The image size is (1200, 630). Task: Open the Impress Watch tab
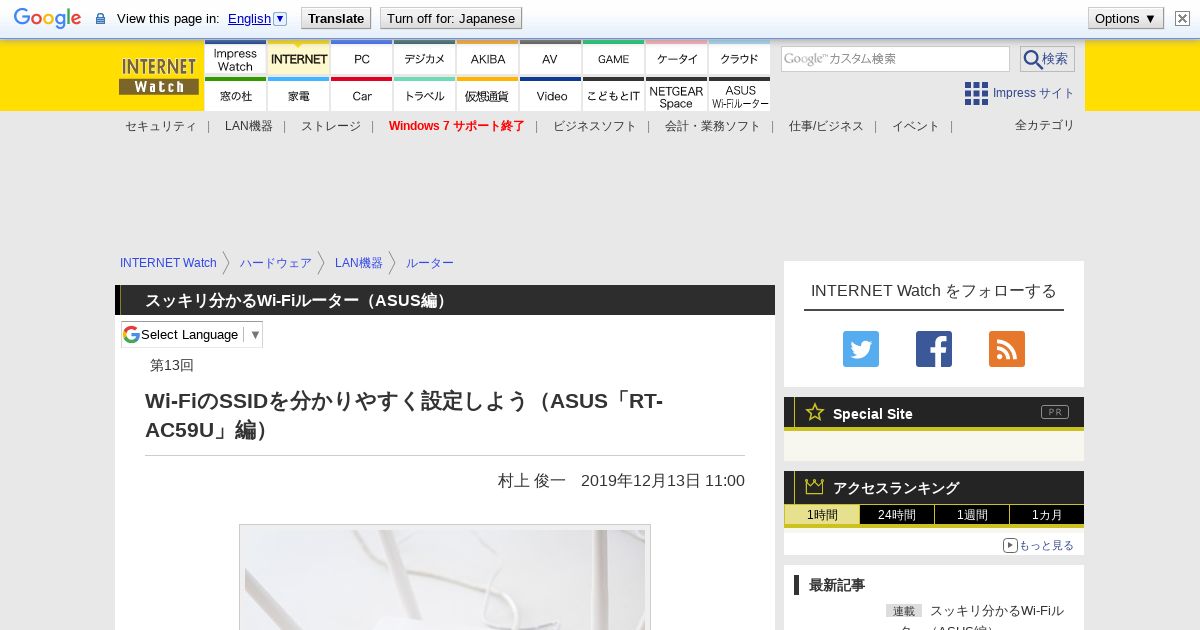pos(235,58)
